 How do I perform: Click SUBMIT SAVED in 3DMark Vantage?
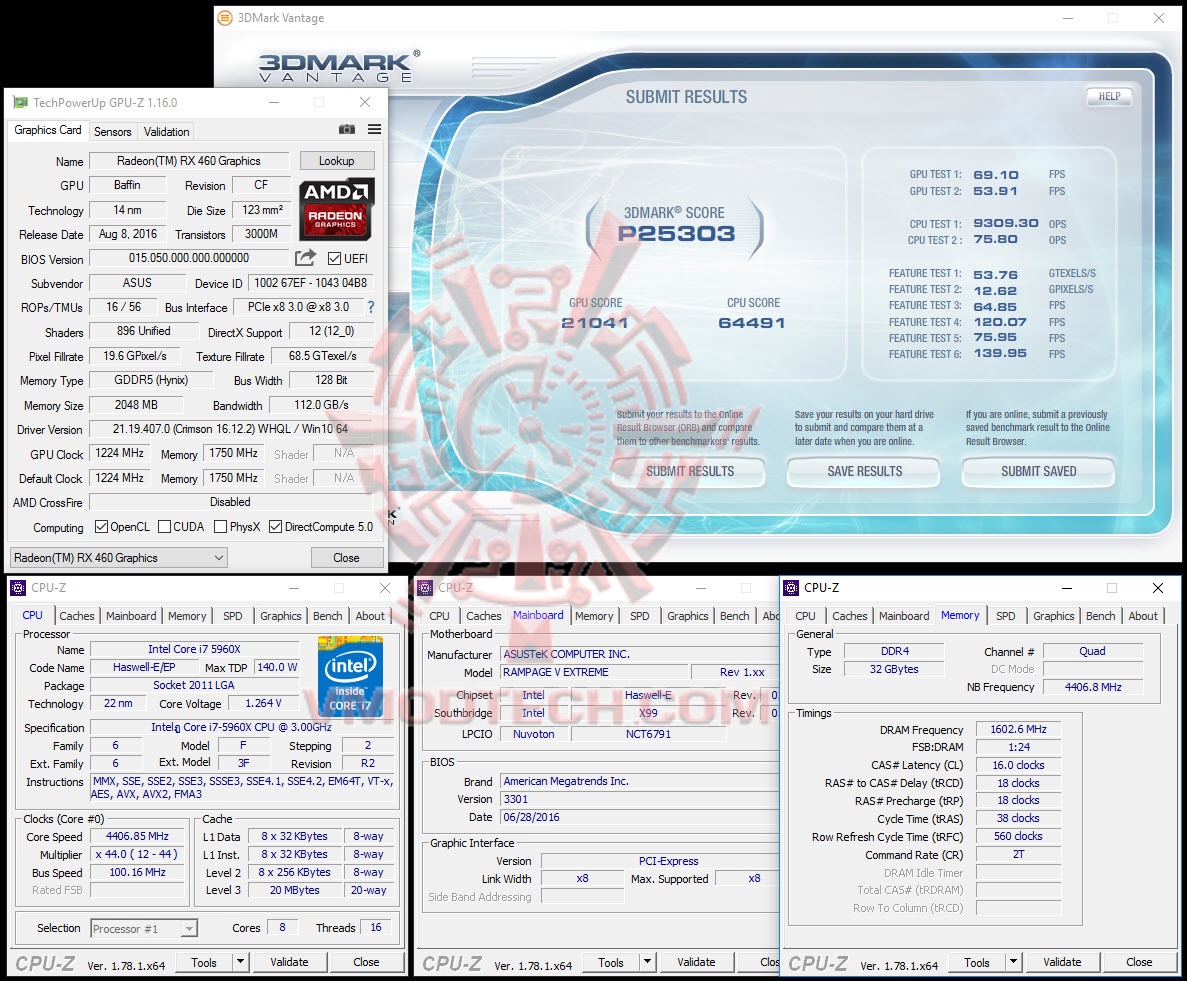[1039, 472]
